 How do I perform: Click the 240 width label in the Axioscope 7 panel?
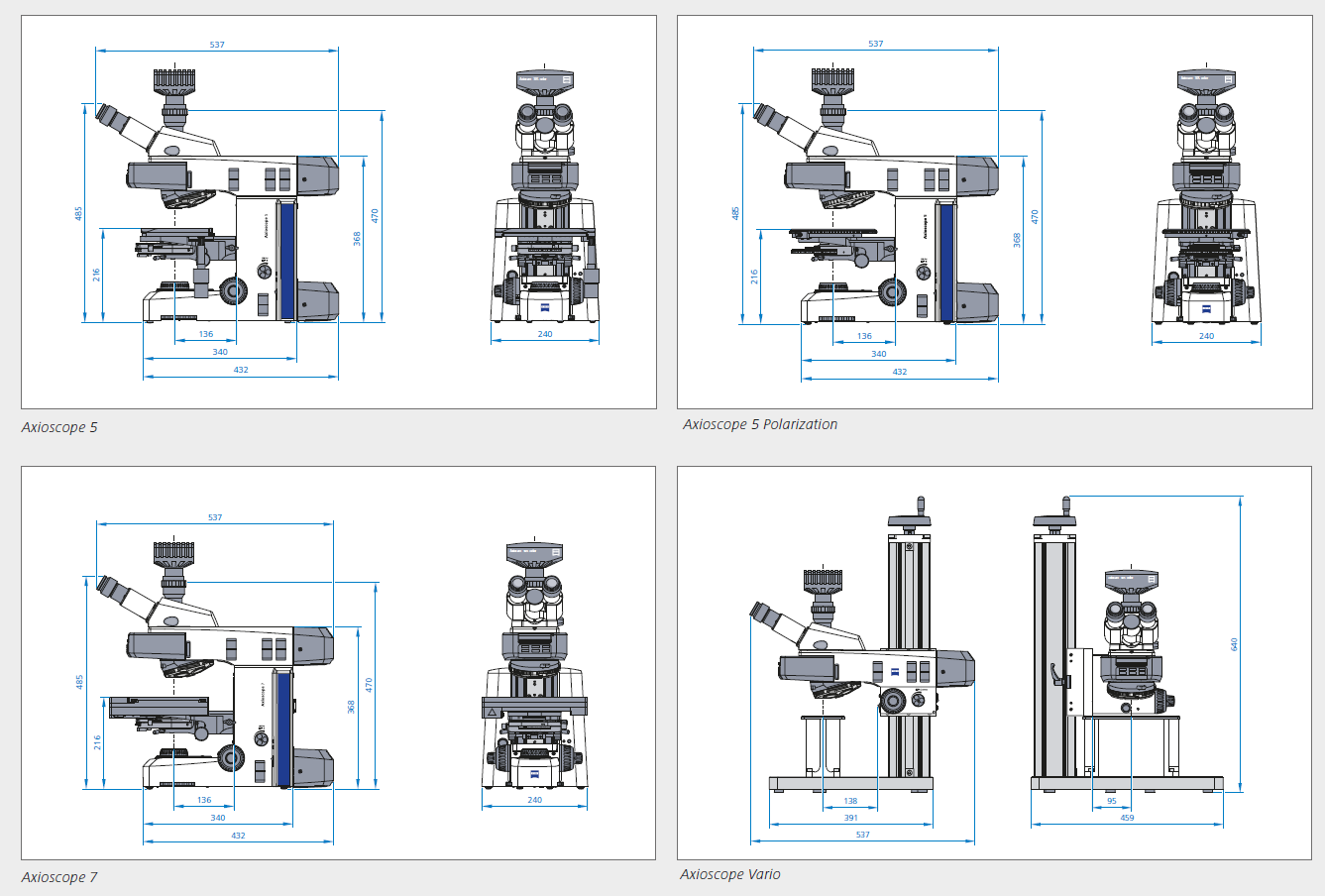click(534, 800)
